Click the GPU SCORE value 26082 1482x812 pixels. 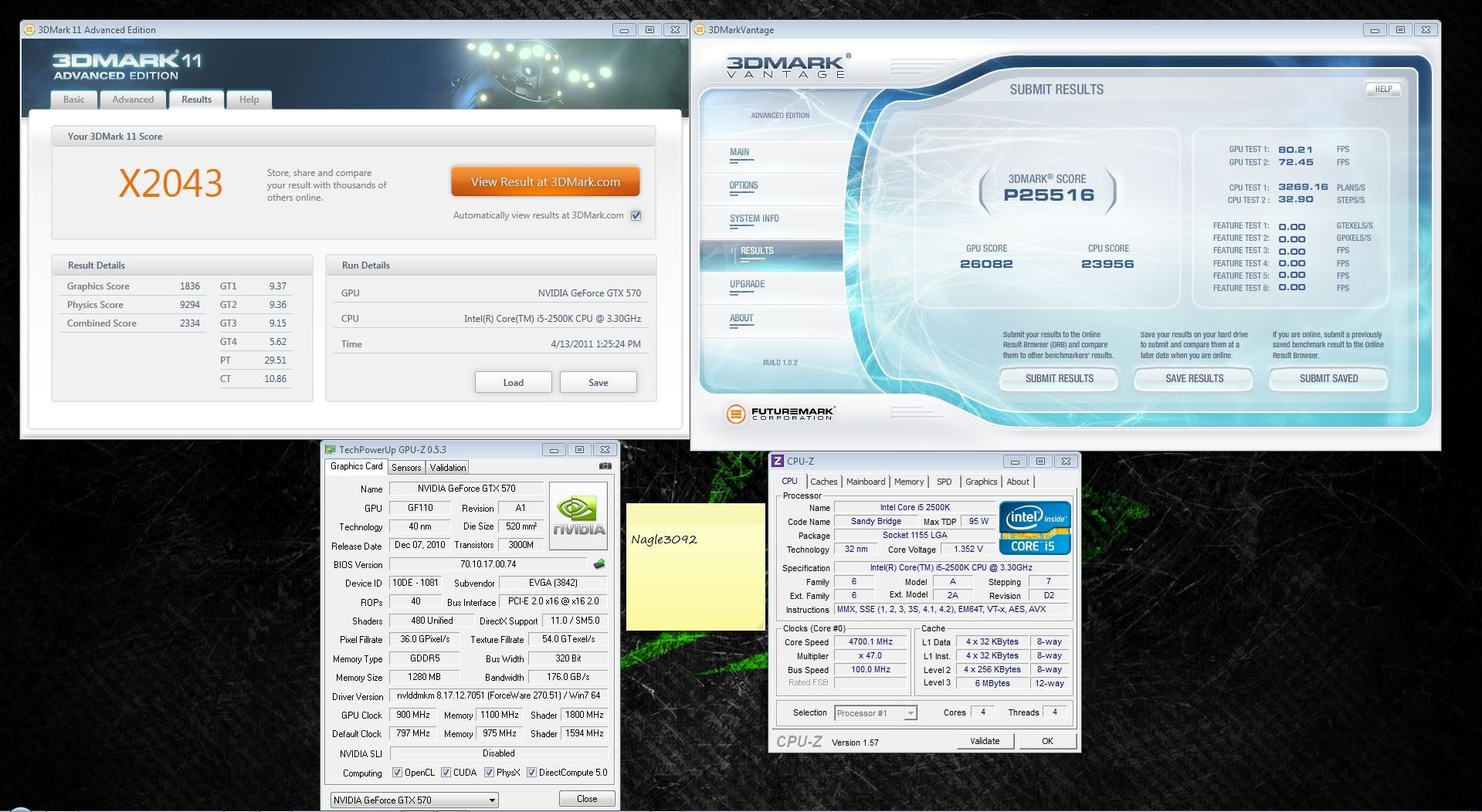(986, 264)
